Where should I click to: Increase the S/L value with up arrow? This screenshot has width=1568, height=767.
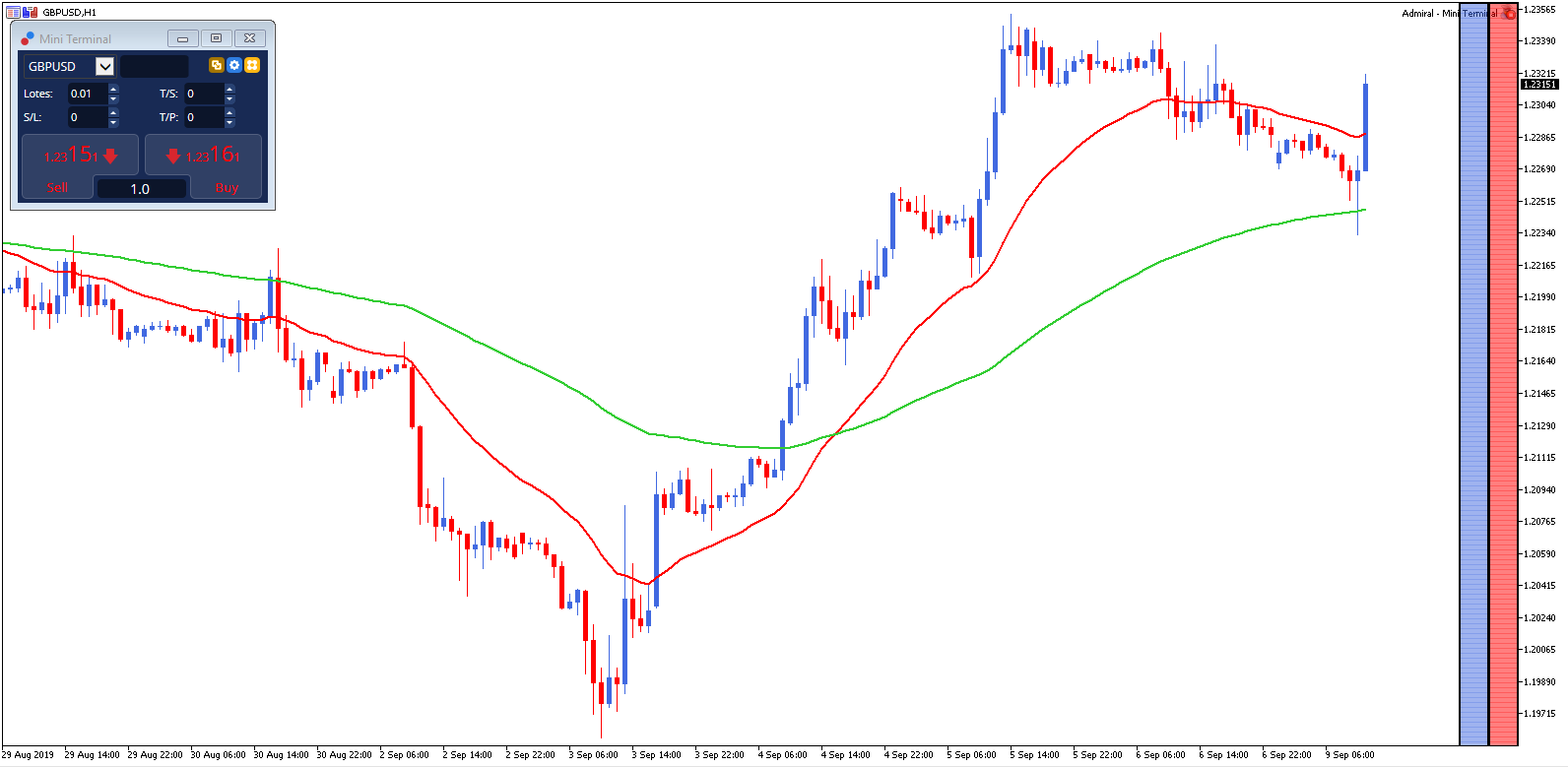click(113, 112)
